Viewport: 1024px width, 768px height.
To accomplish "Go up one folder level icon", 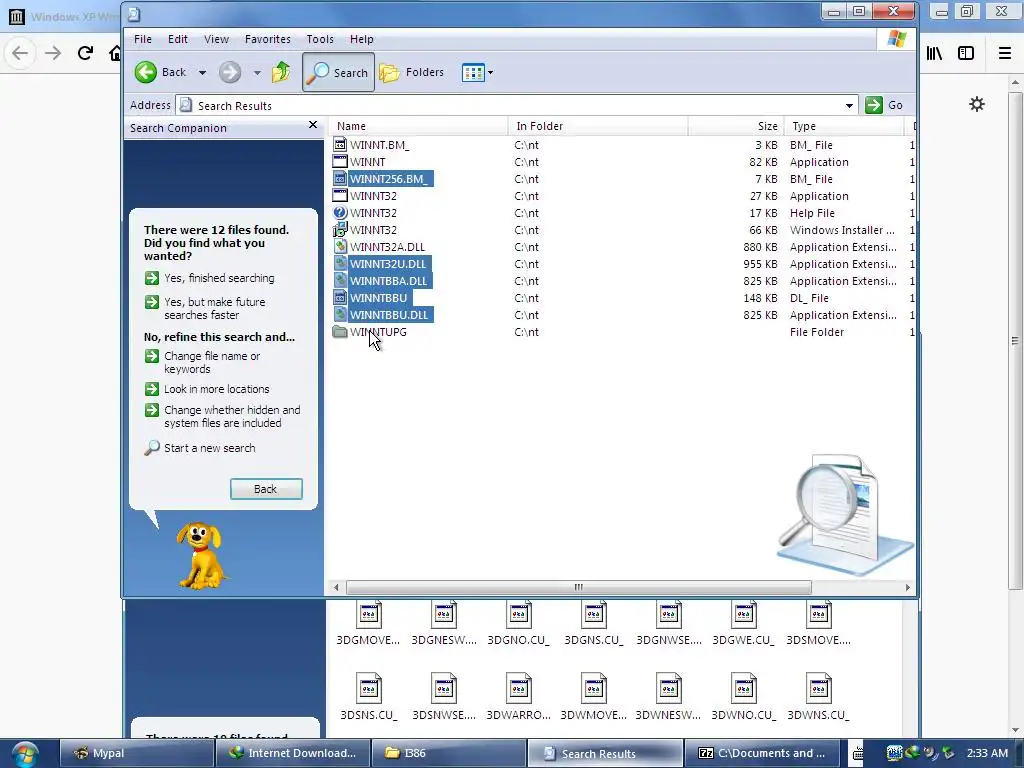I will tap(281, 72).
